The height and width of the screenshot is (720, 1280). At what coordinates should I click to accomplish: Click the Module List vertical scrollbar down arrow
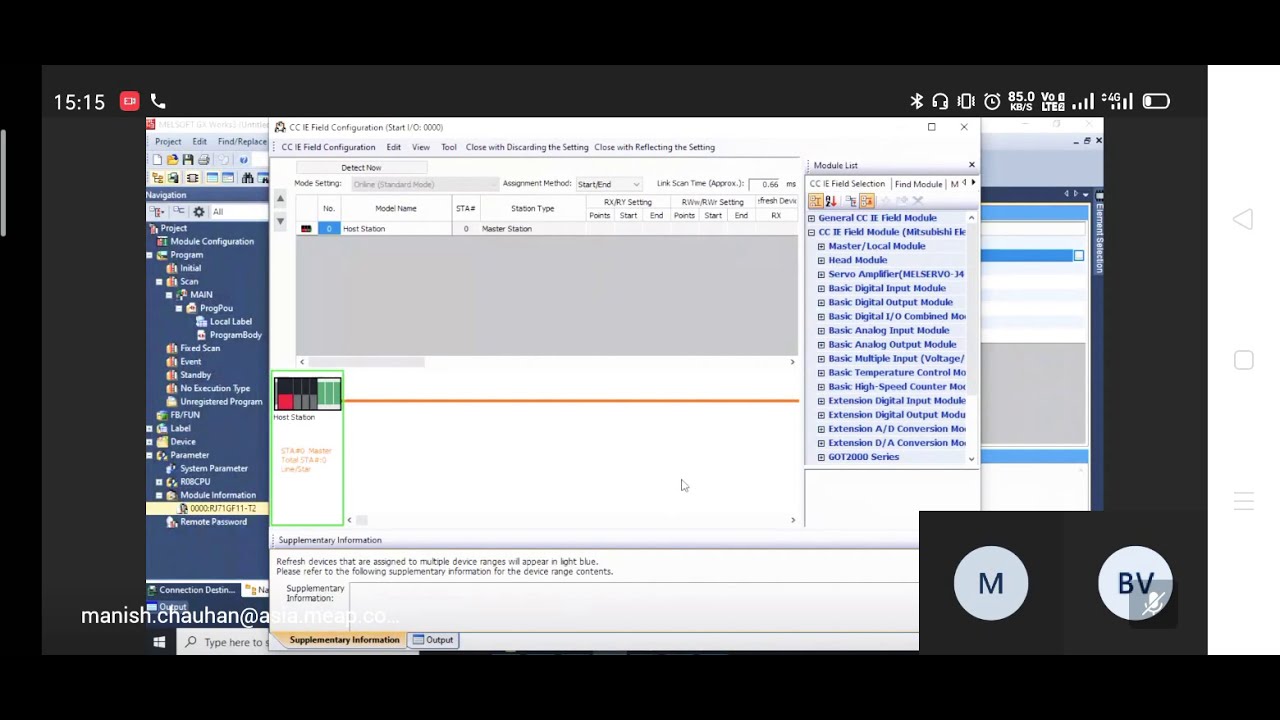971,458
